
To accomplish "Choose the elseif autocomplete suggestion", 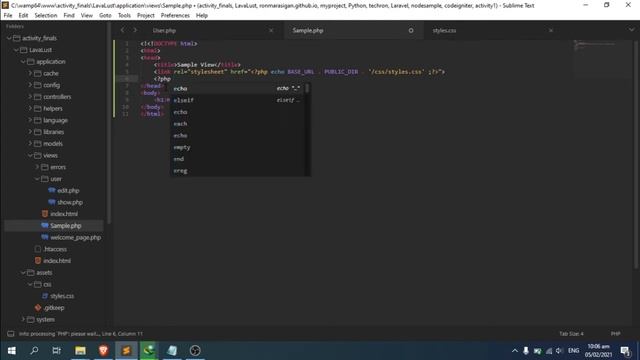I will point(239,100).
